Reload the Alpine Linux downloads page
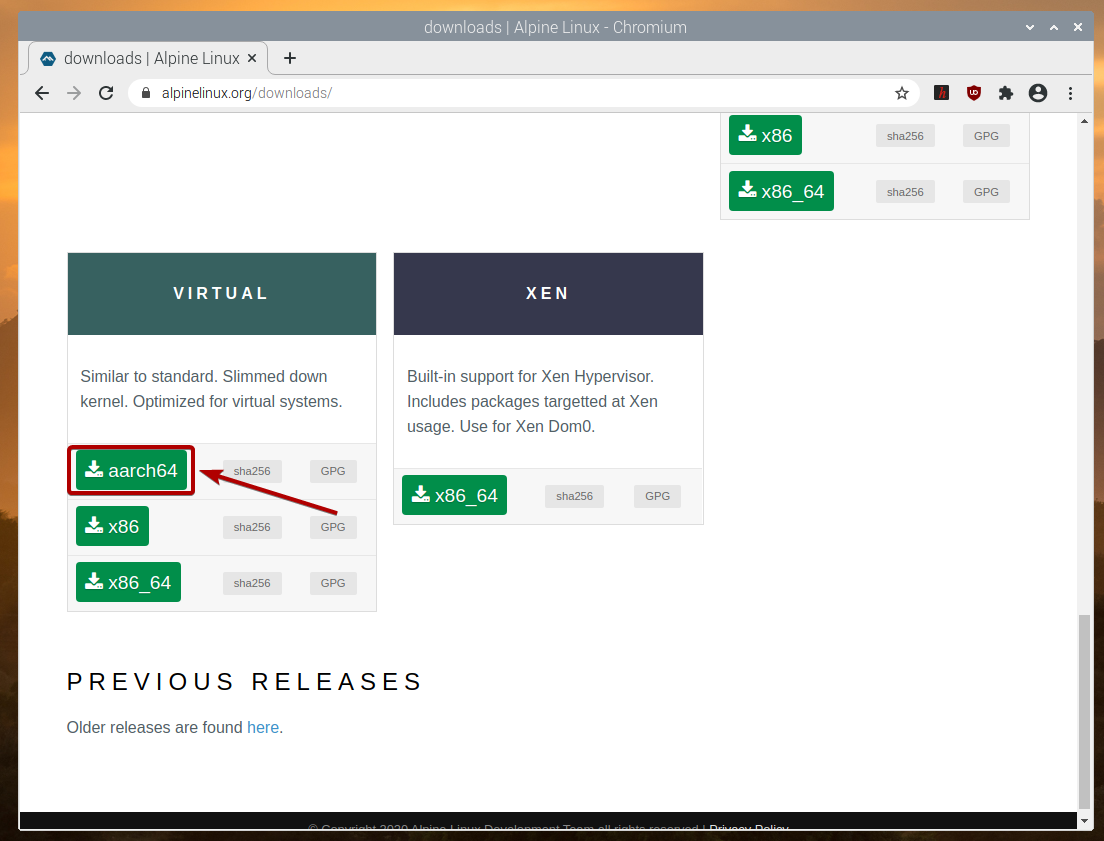 coord(106,93)
